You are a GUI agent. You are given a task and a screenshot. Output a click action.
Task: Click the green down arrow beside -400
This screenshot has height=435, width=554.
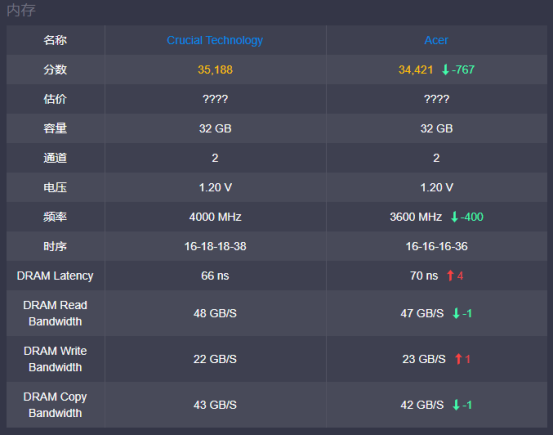(454, 217)
